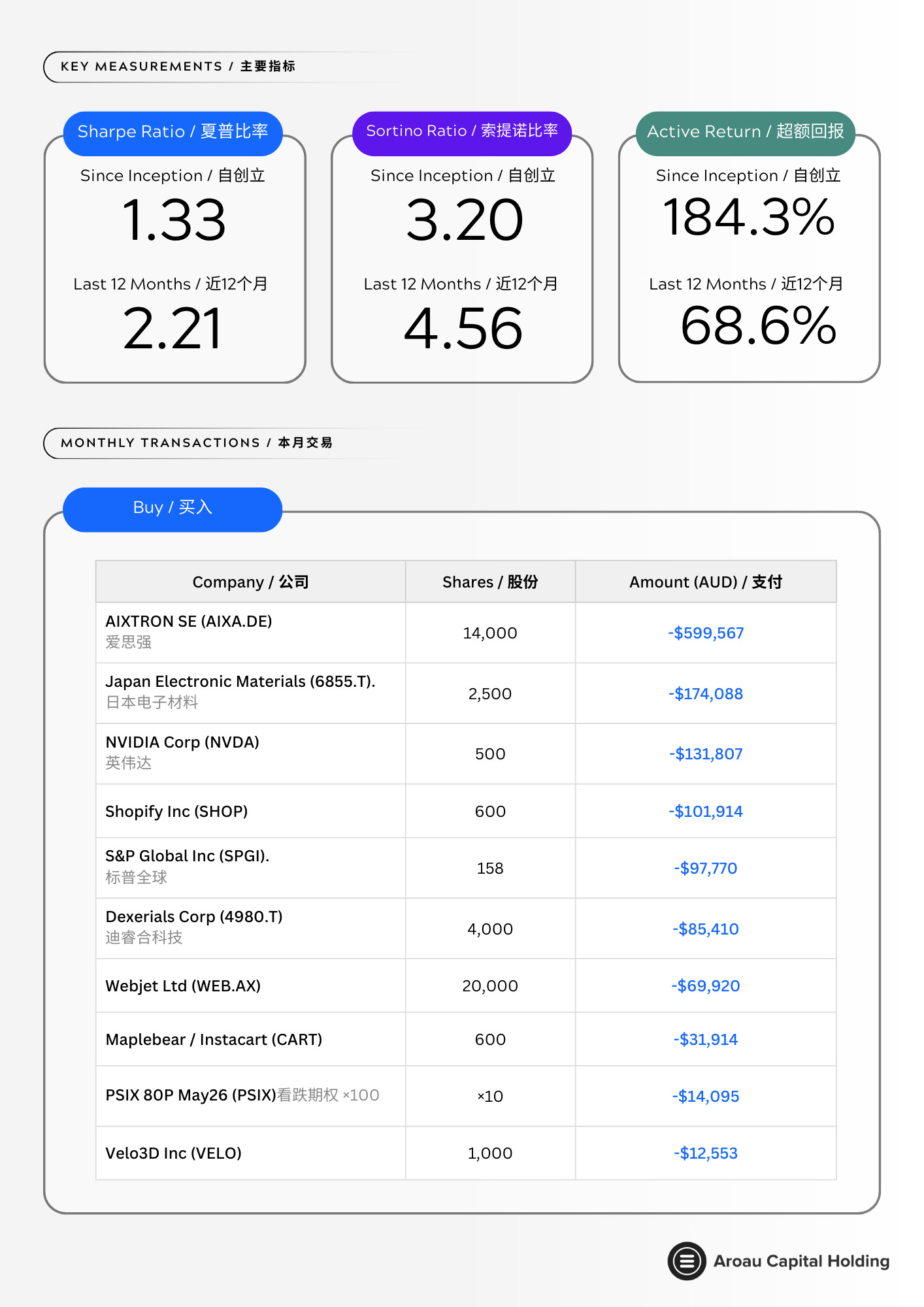Click the -$97,770 amount
This screenshot has width=924, height=1307.
coord(706,869)
